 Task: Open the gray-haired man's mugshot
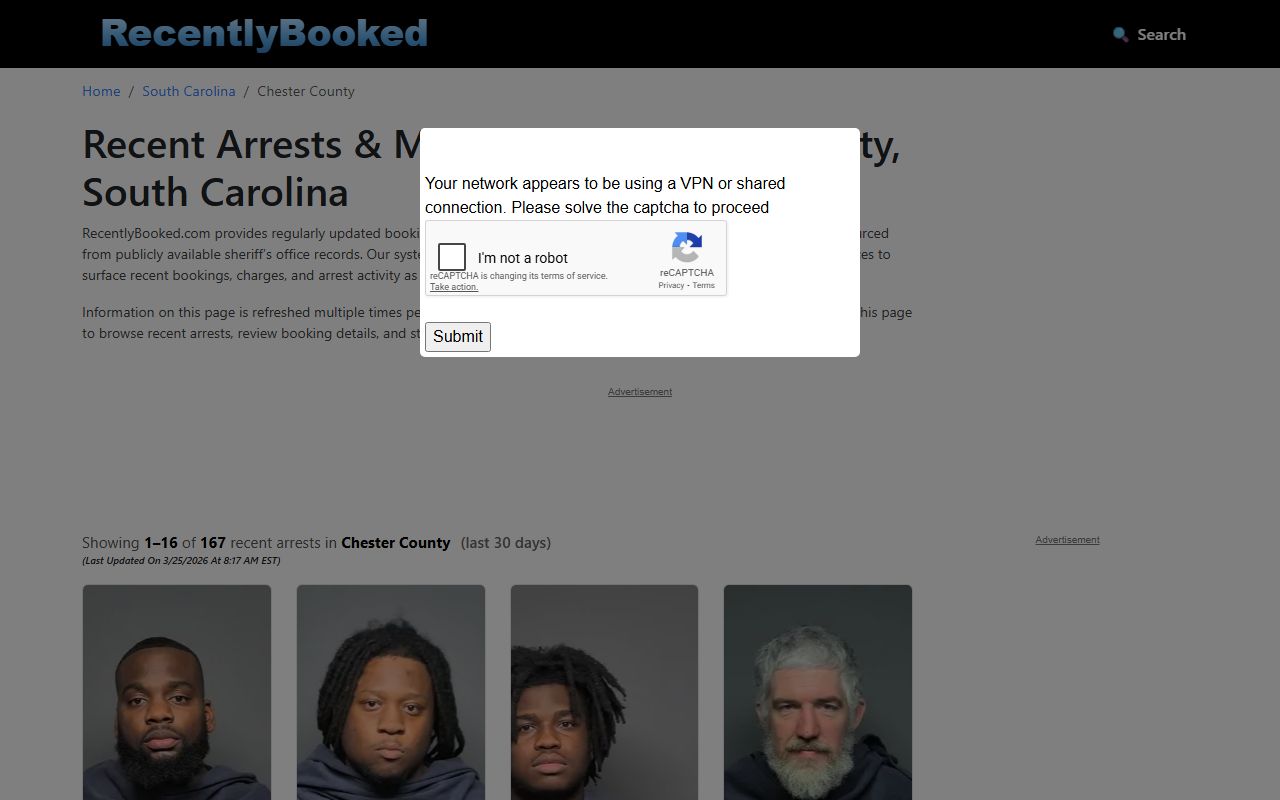coord(818,692)
